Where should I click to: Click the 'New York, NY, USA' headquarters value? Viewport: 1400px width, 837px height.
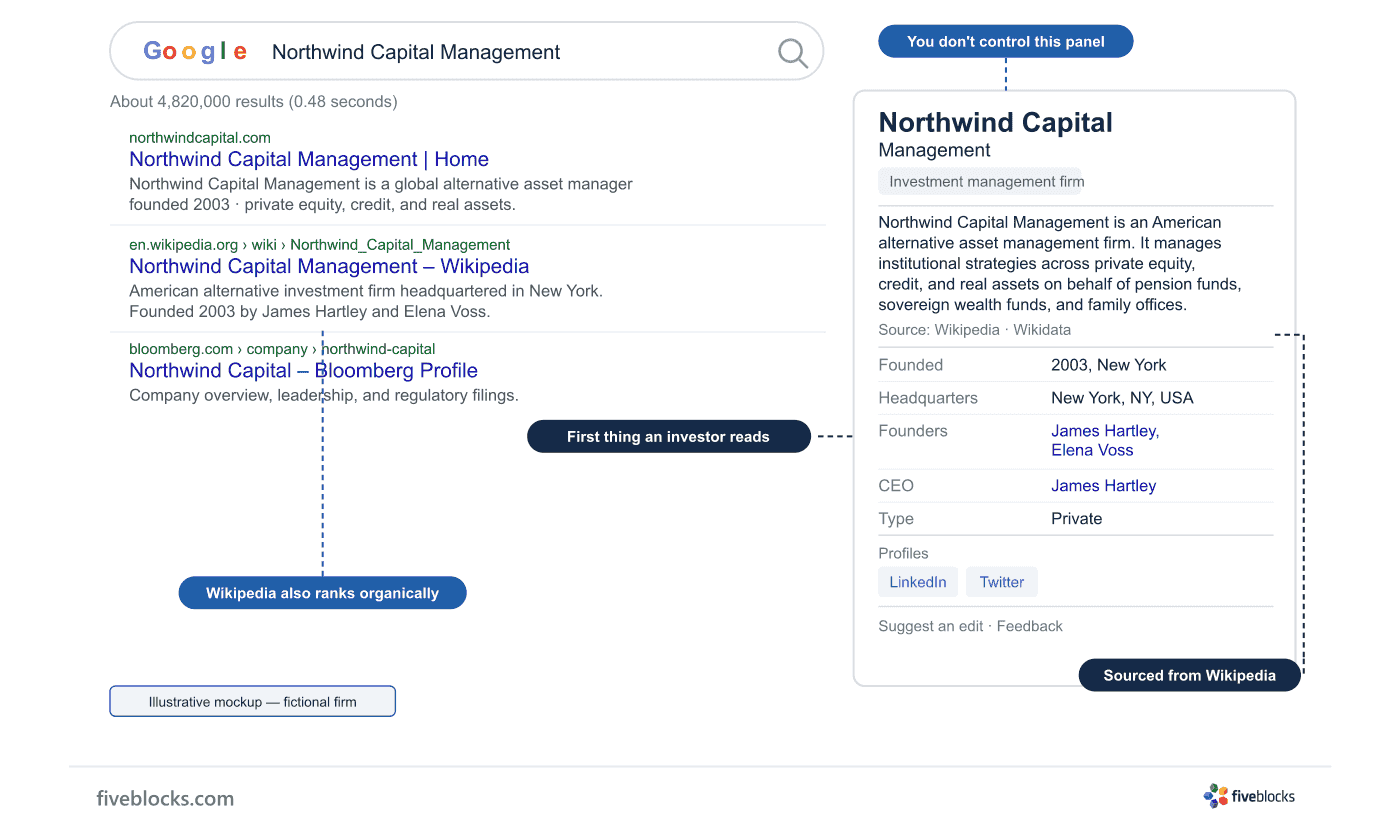pyautogui.click(x=1122, y=398)
